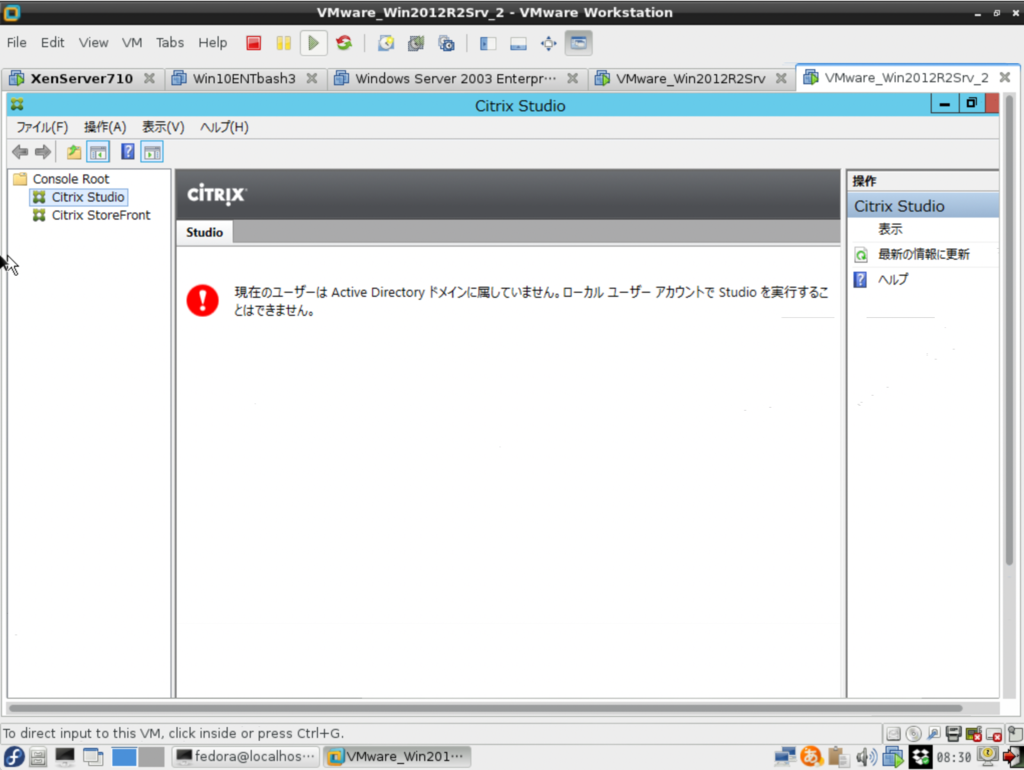Image resolution: width=1024 pixels, height=770 pixels.
Task: Open 表示(V) menu in Citrix Studio
Action: click(163, 127)
